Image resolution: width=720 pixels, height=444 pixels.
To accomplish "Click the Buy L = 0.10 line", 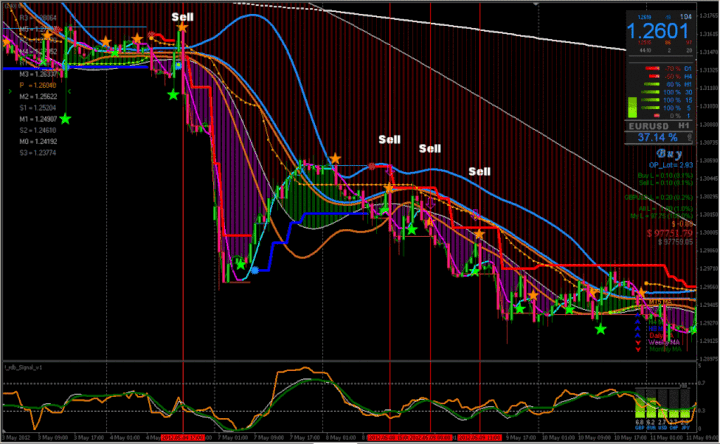I will click(665, 176).
